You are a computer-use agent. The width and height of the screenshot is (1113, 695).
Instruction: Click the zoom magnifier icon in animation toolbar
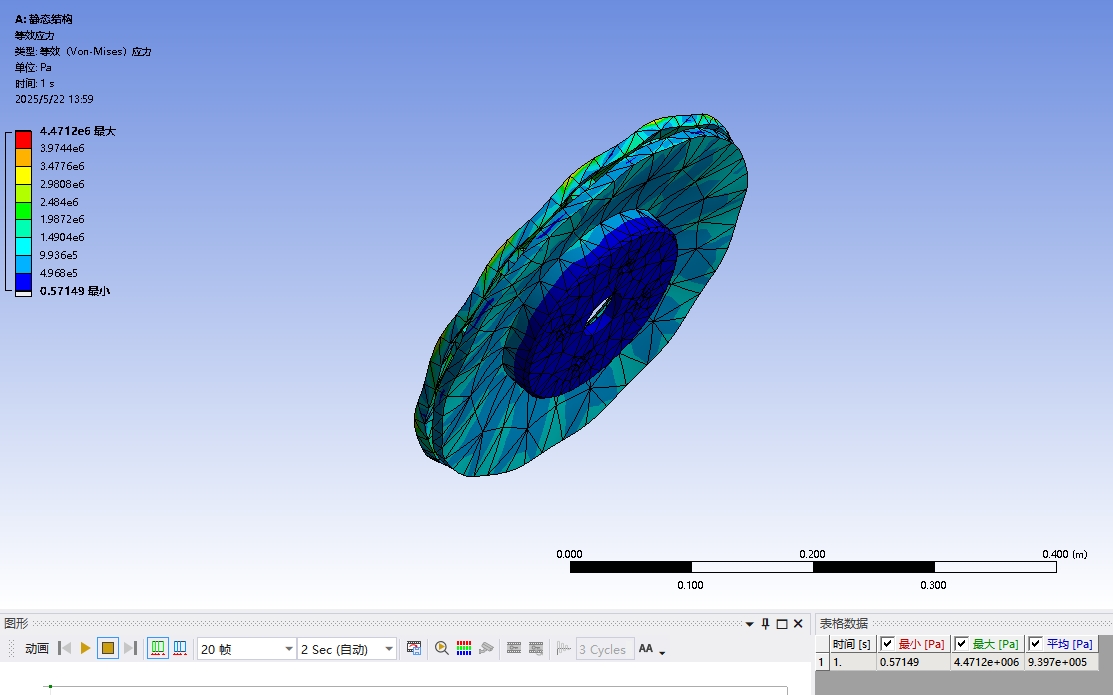pyautogui.click(x=441, y=648)
